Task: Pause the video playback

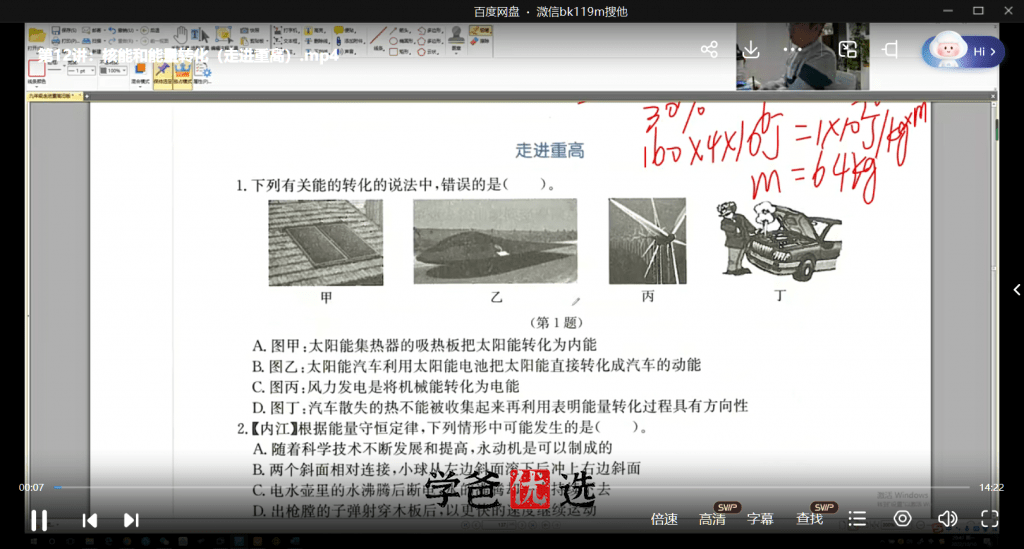Action: [x=39, y=520]
